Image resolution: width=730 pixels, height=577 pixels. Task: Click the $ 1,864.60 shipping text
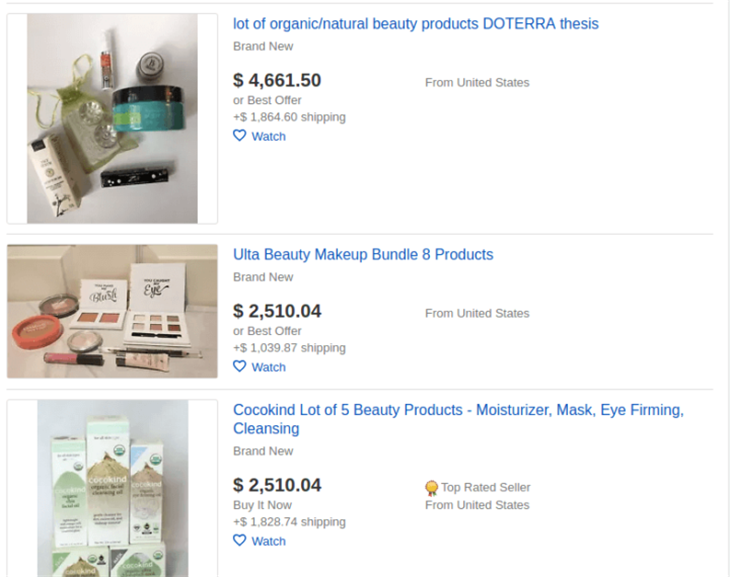[x=289, y=117]
